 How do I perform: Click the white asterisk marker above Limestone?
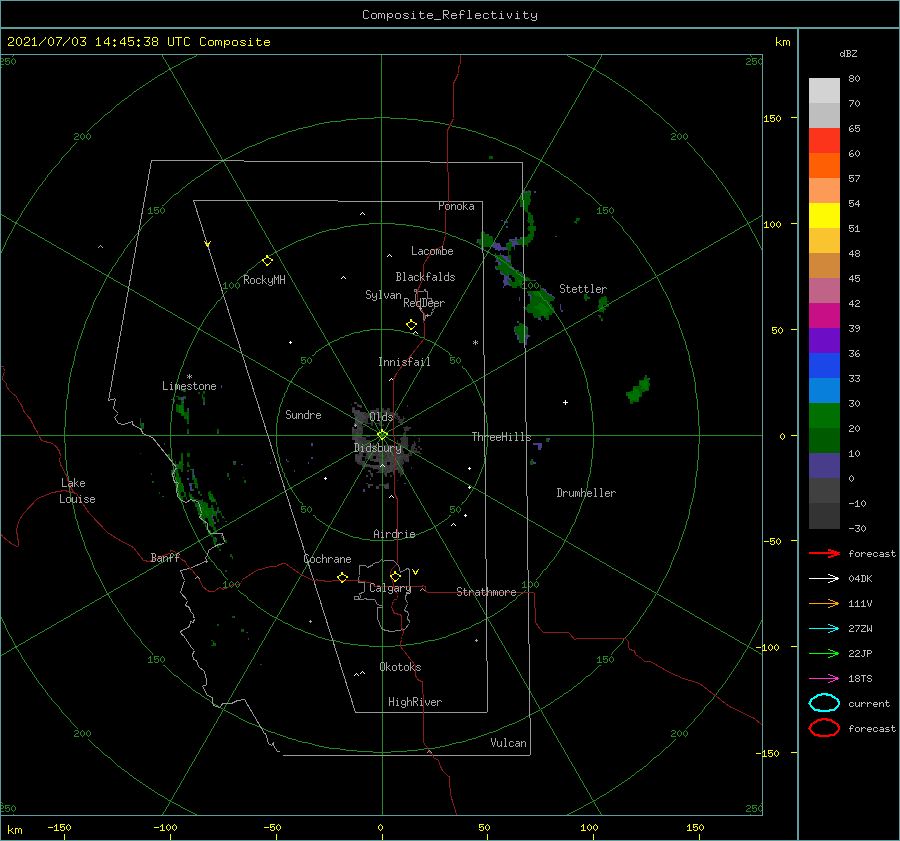tap(189, 377)
